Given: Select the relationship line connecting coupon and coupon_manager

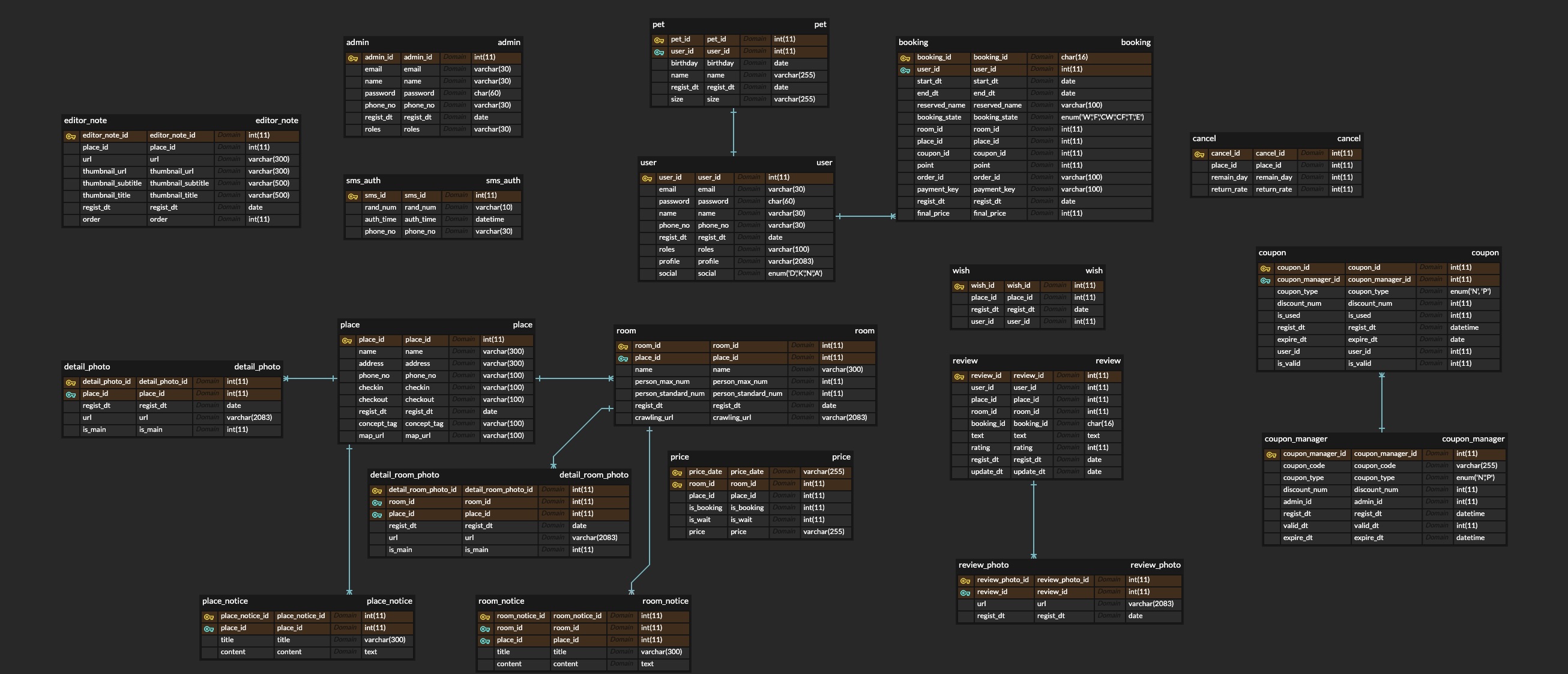Looking at the screenshot, I should pos(1381,402).
